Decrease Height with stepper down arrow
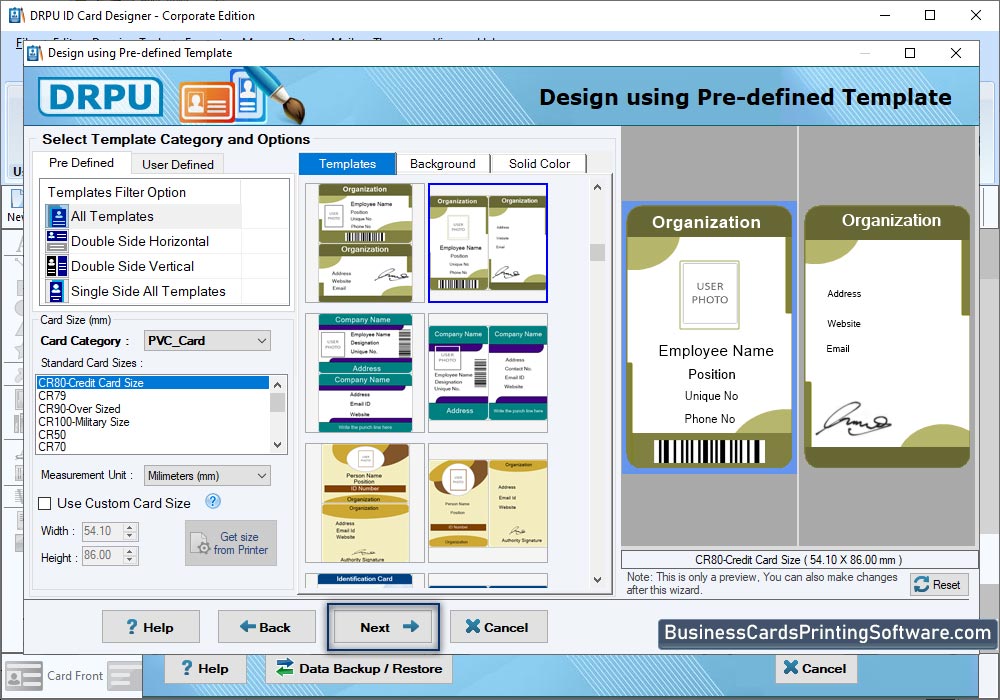 pyautogui.click(x=130, y=560)
